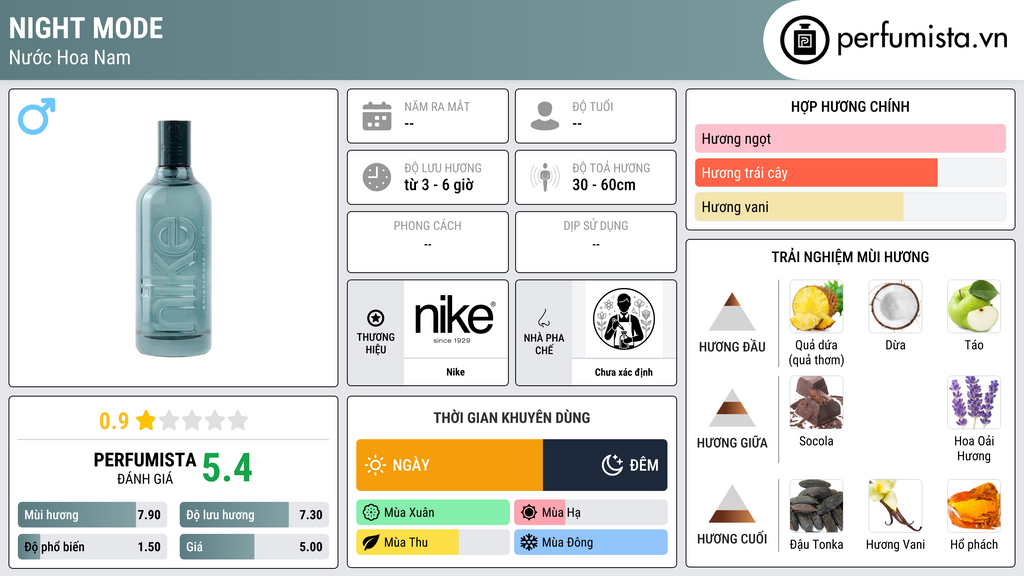Open the coconut (Dừa) note image
Image resolution: width=1024 pixels, height=576 pixels.
[x=895, y=306]
